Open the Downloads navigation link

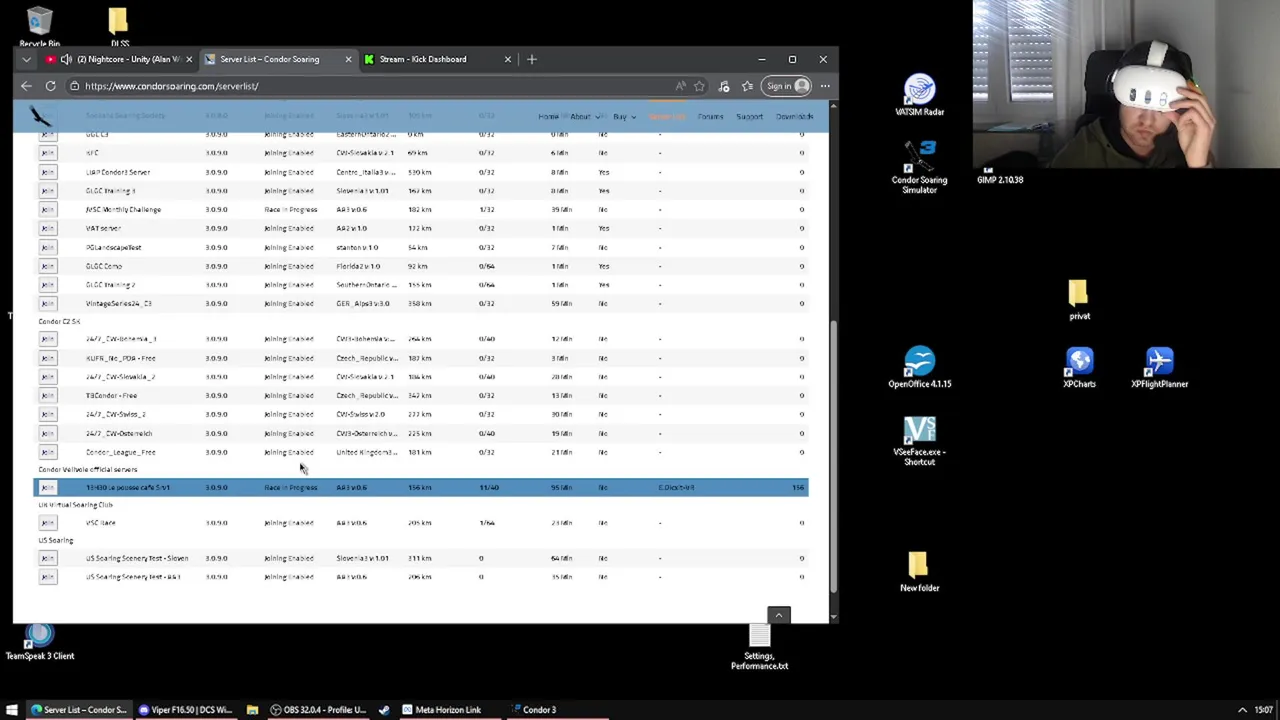click(794, 117)
